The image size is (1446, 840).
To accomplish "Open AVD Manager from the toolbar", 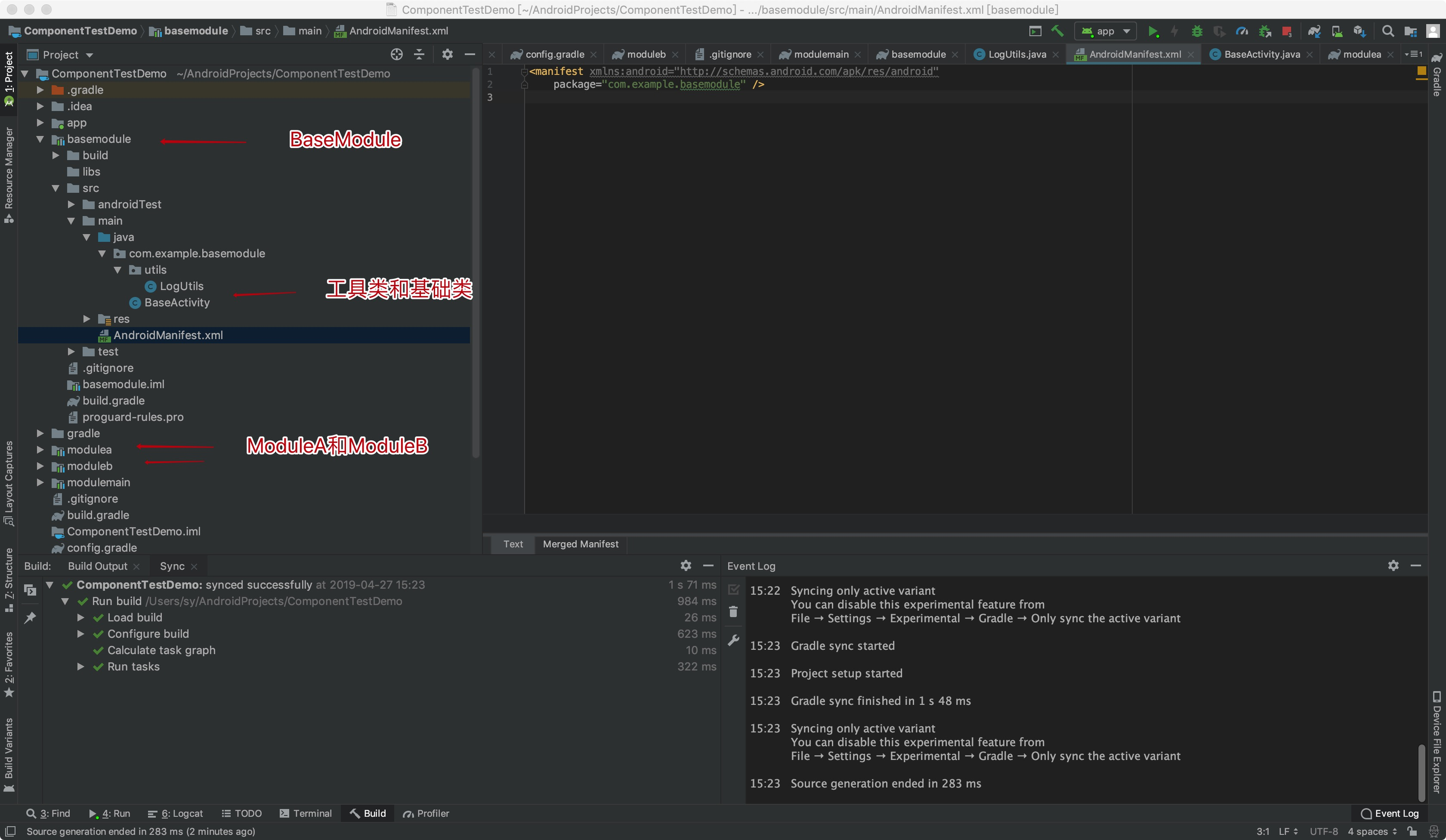I will [x=1336, y=32].
